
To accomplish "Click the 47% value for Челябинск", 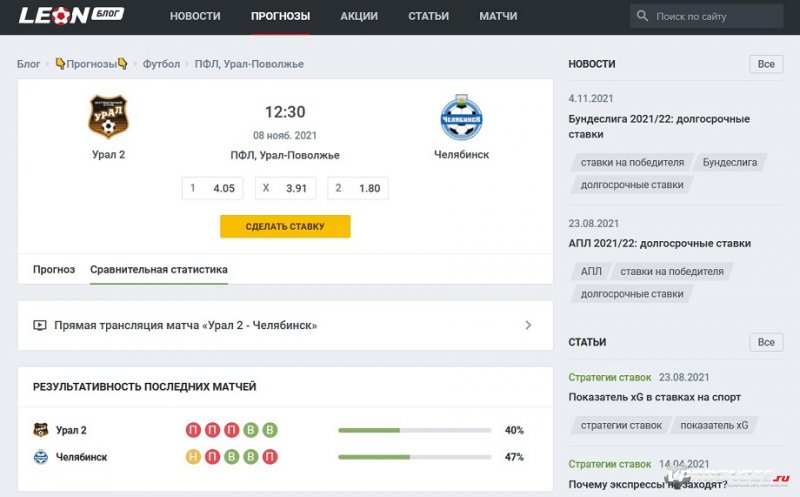I will [514, 457].
